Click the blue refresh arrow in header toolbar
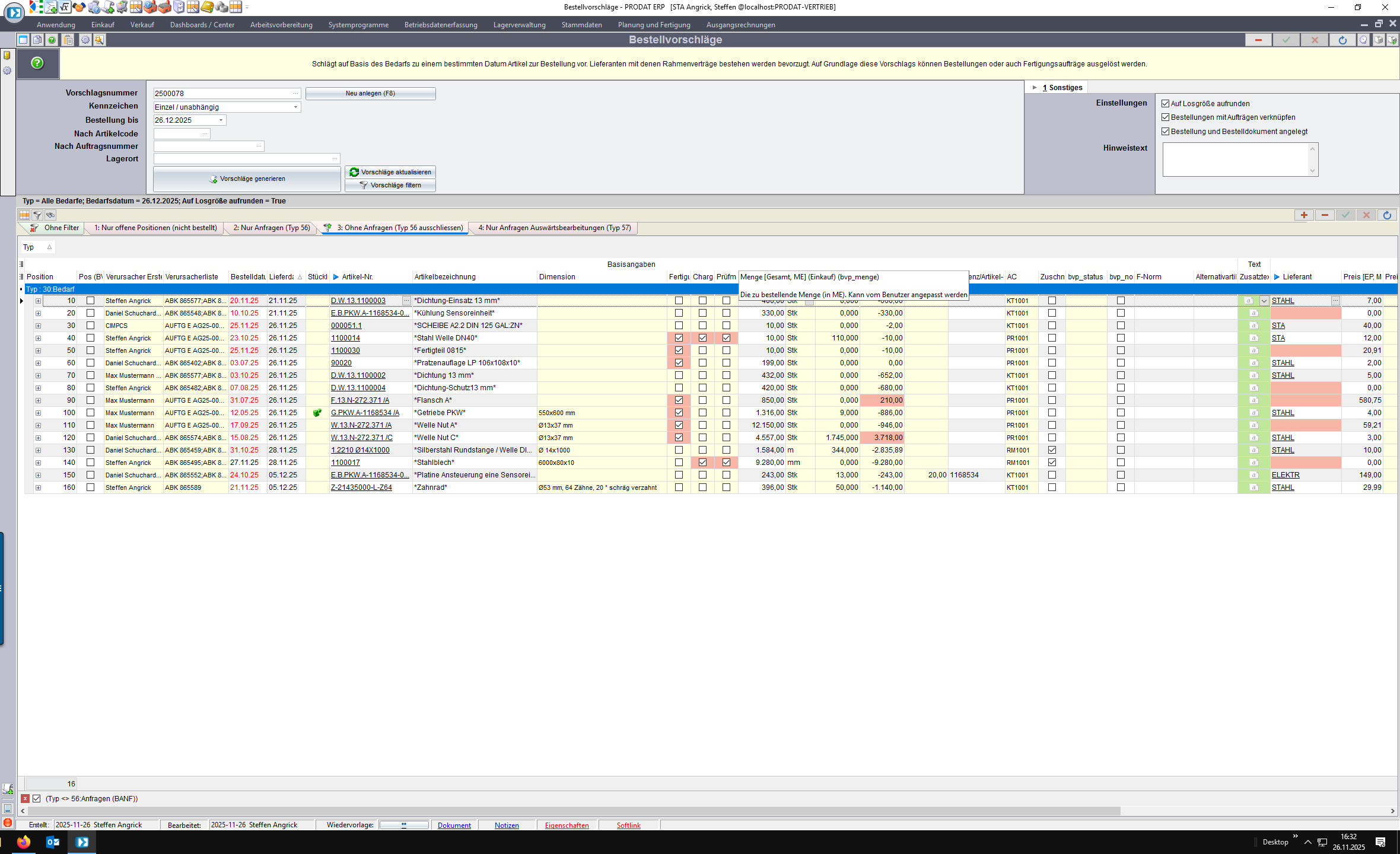The height and width of the screenshot is (854, 1400). point(1342,40)
